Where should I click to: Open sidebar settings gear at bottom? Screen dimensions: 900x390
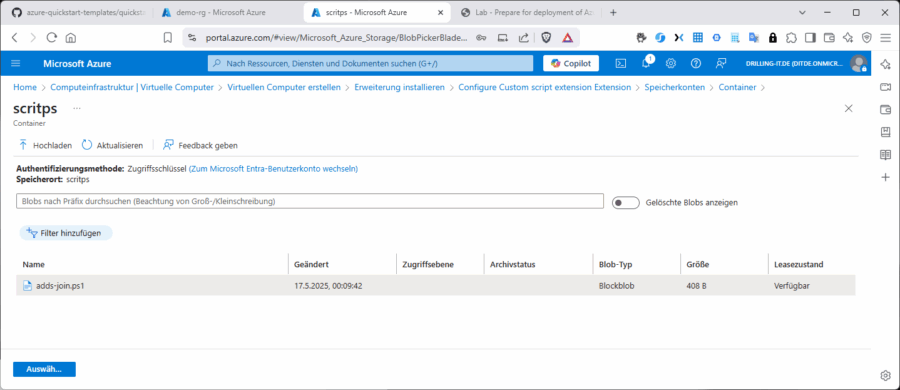click(885, 375)
